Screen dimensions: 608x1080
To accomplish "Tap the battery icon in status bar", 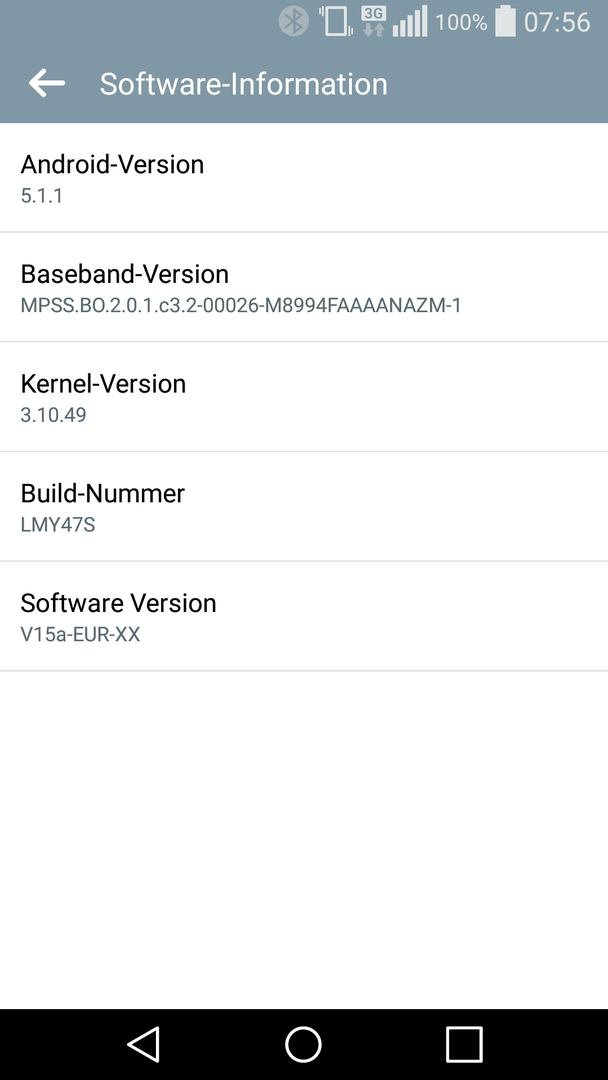I will pyautogui.click(x=505, y=21).
